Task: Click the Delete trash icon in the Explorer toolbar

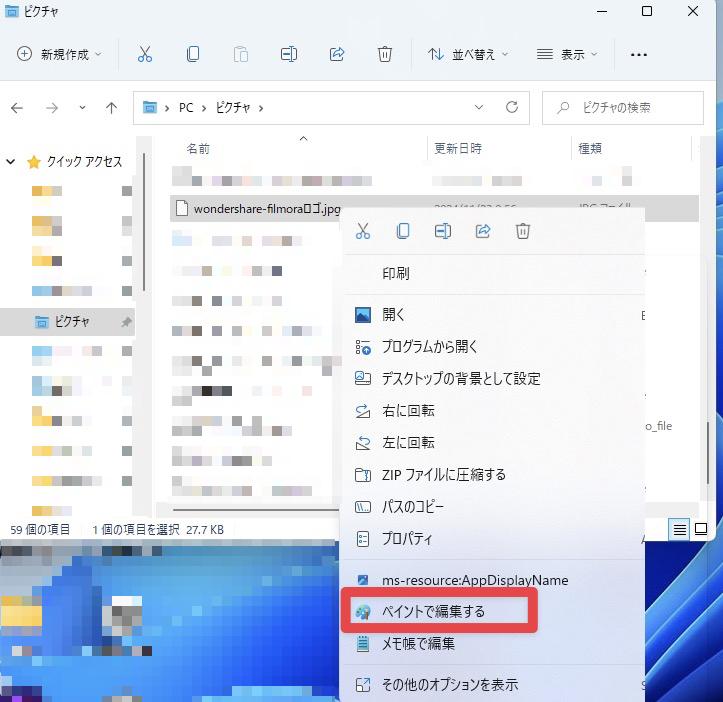Action: [x=385, y=54]
